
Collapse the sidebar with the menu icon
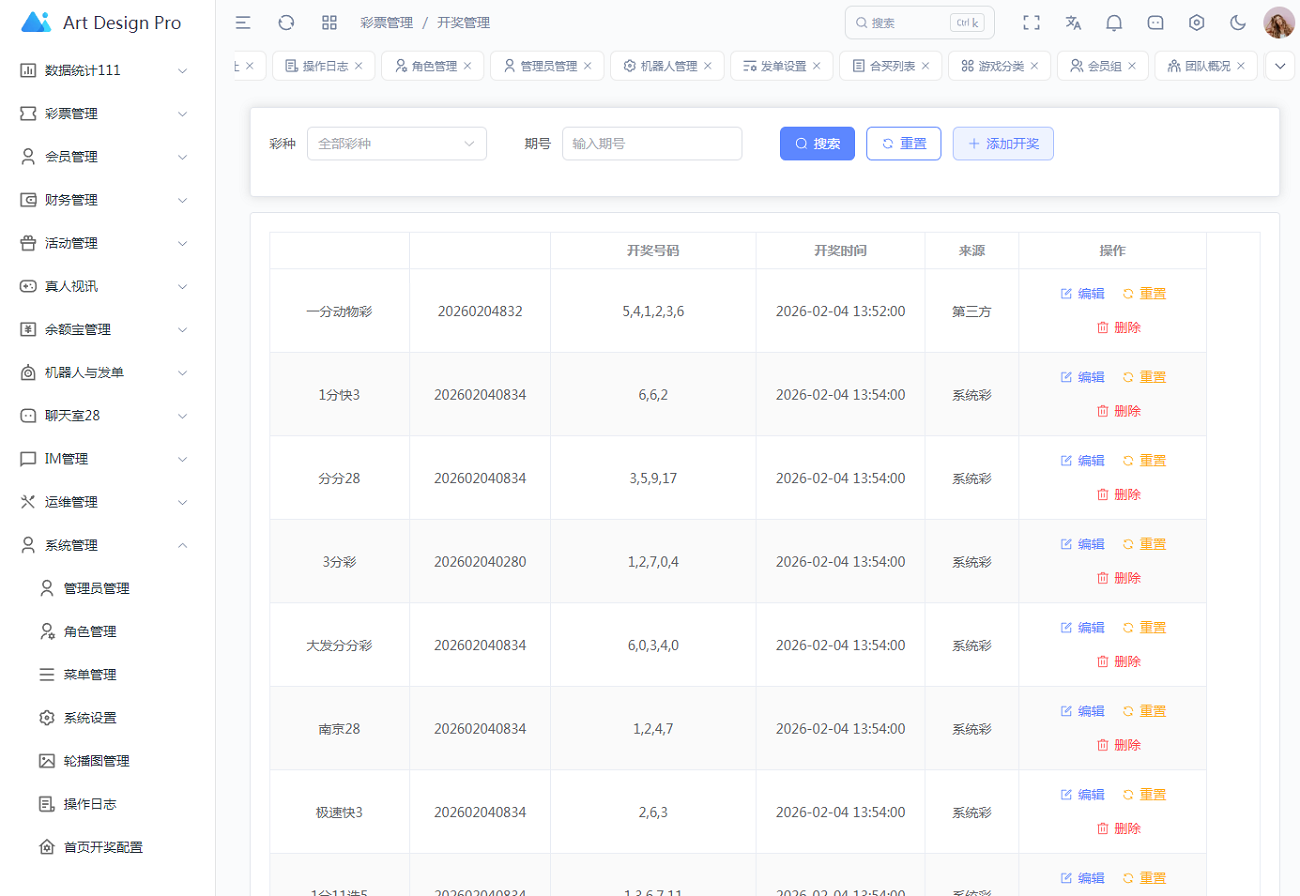(243, 23)
